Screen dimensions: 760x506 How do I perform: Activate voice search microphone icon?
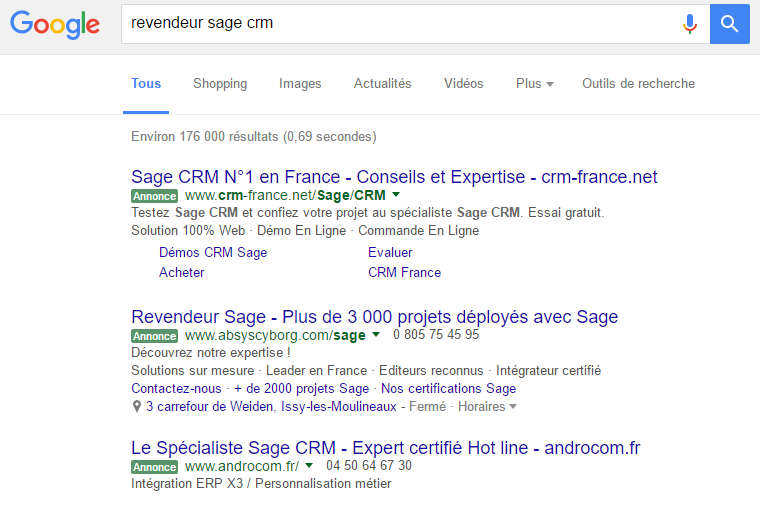coord(689,24)
